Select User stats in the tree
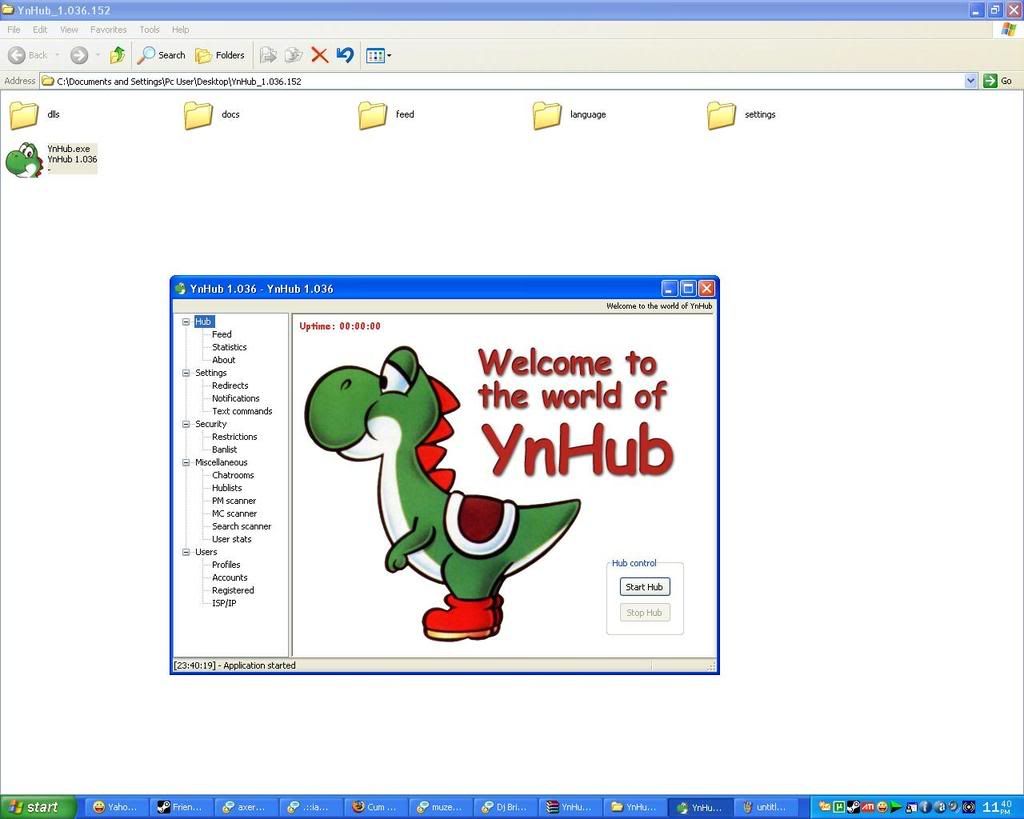The width and height of the screenshot is (1024, 819). (x=232, y=539)
